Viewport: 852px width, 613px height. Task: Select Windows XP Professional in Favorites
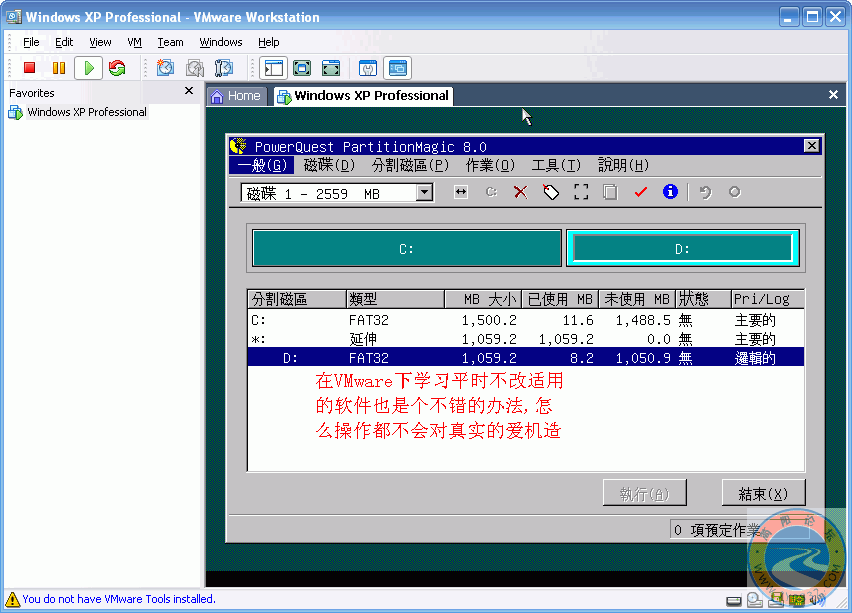[78, 112]
